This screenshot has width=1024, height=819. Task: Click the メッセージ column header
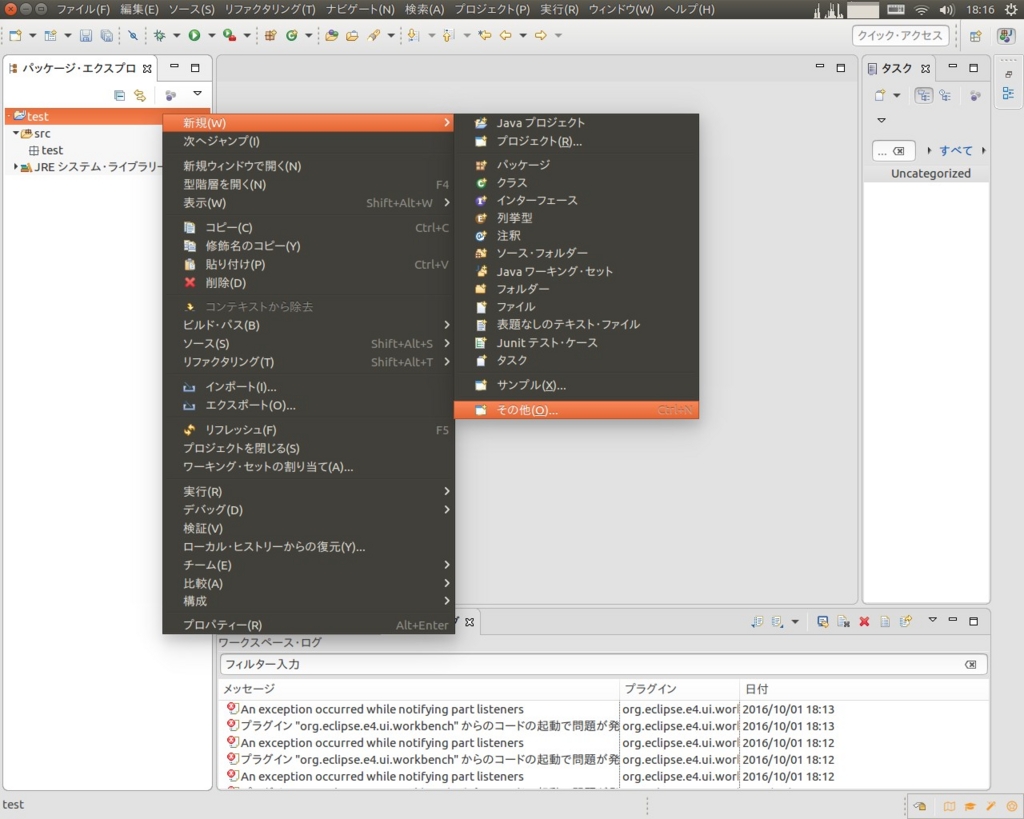pos(419,689)
